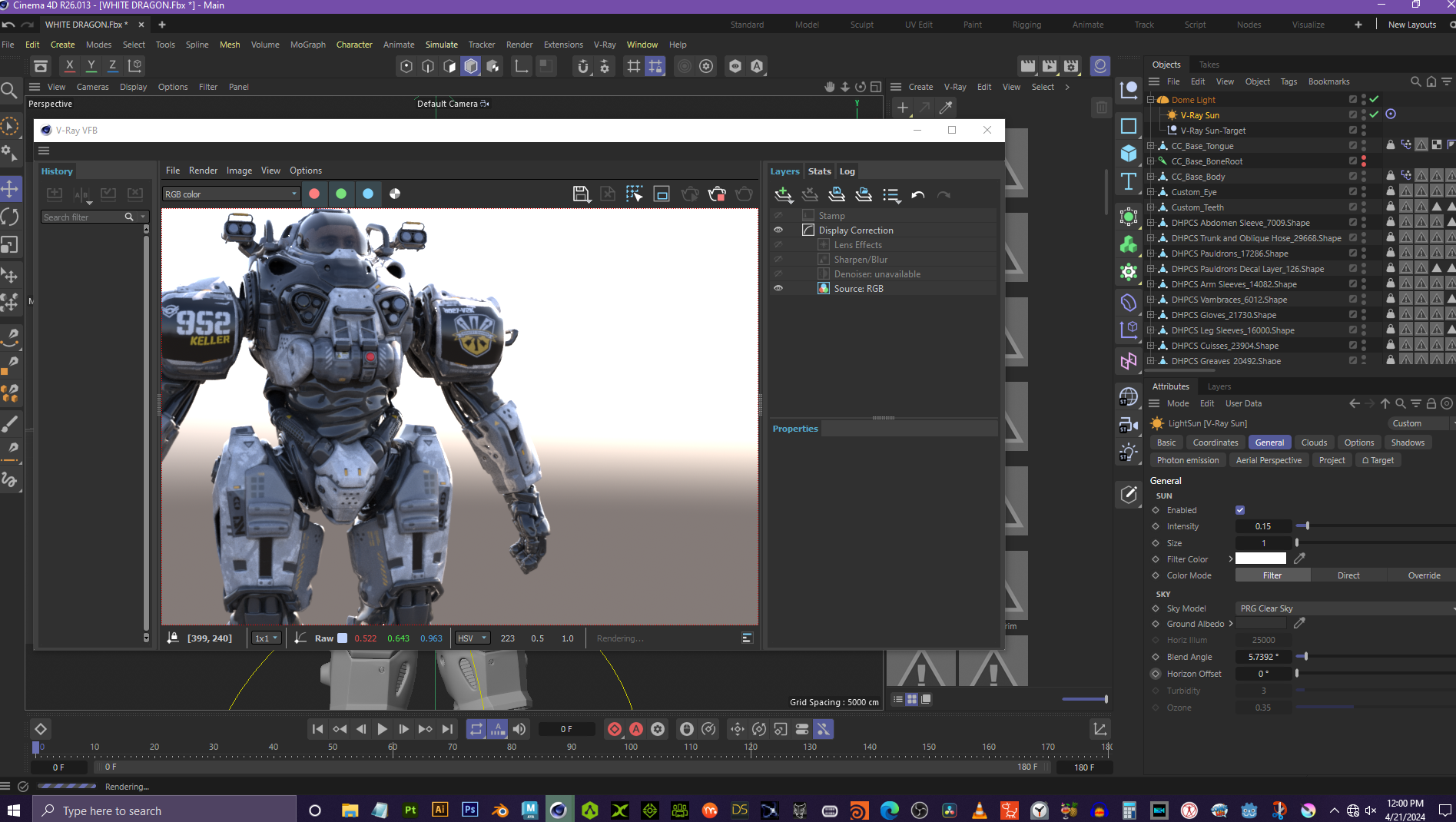This screenshot has height=822, width=1456.
Task: Open Illustrator from the taskbar
Action: click(440, 810)
